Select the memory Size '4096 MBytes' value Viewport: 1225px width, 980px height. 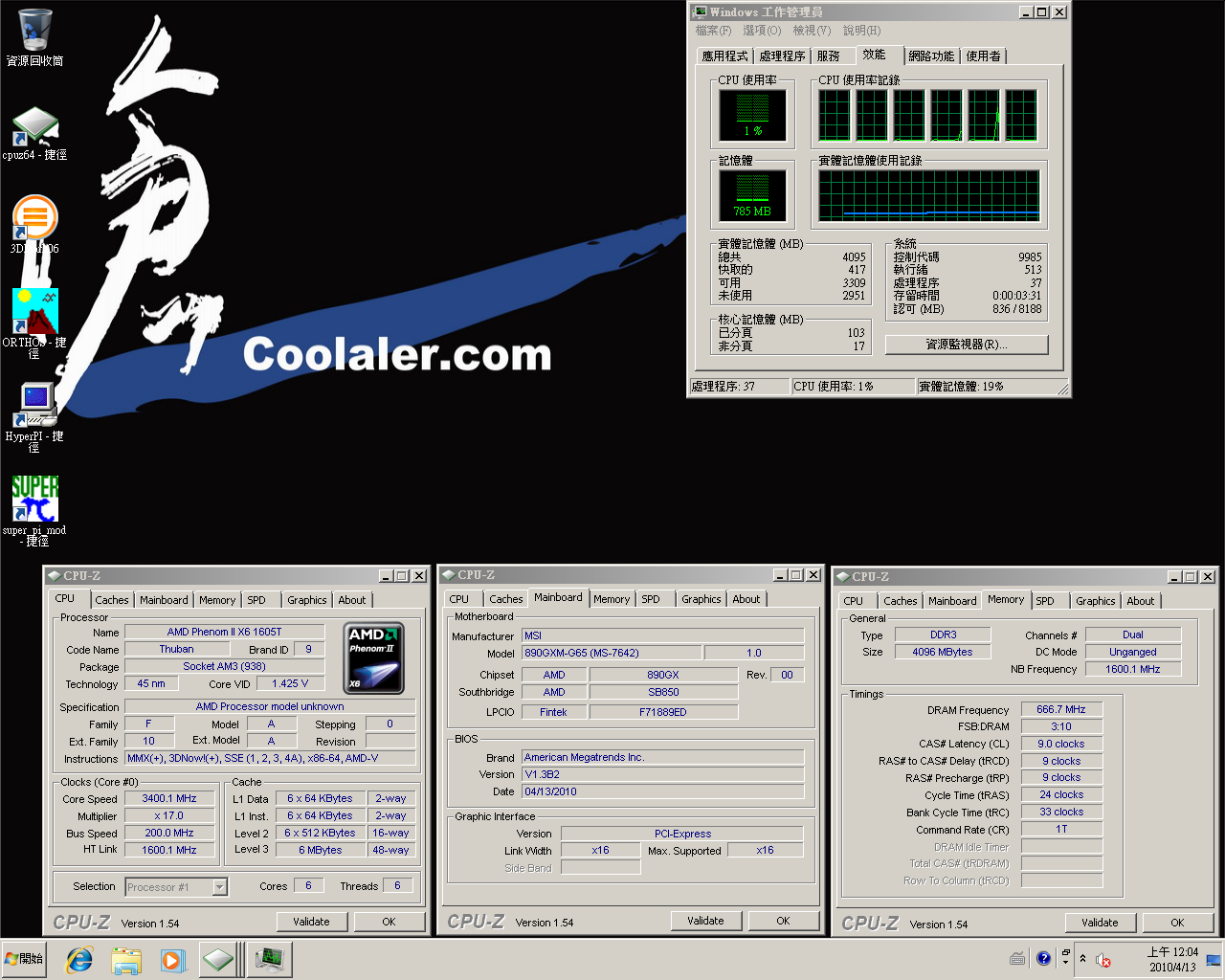pos(943,652)
